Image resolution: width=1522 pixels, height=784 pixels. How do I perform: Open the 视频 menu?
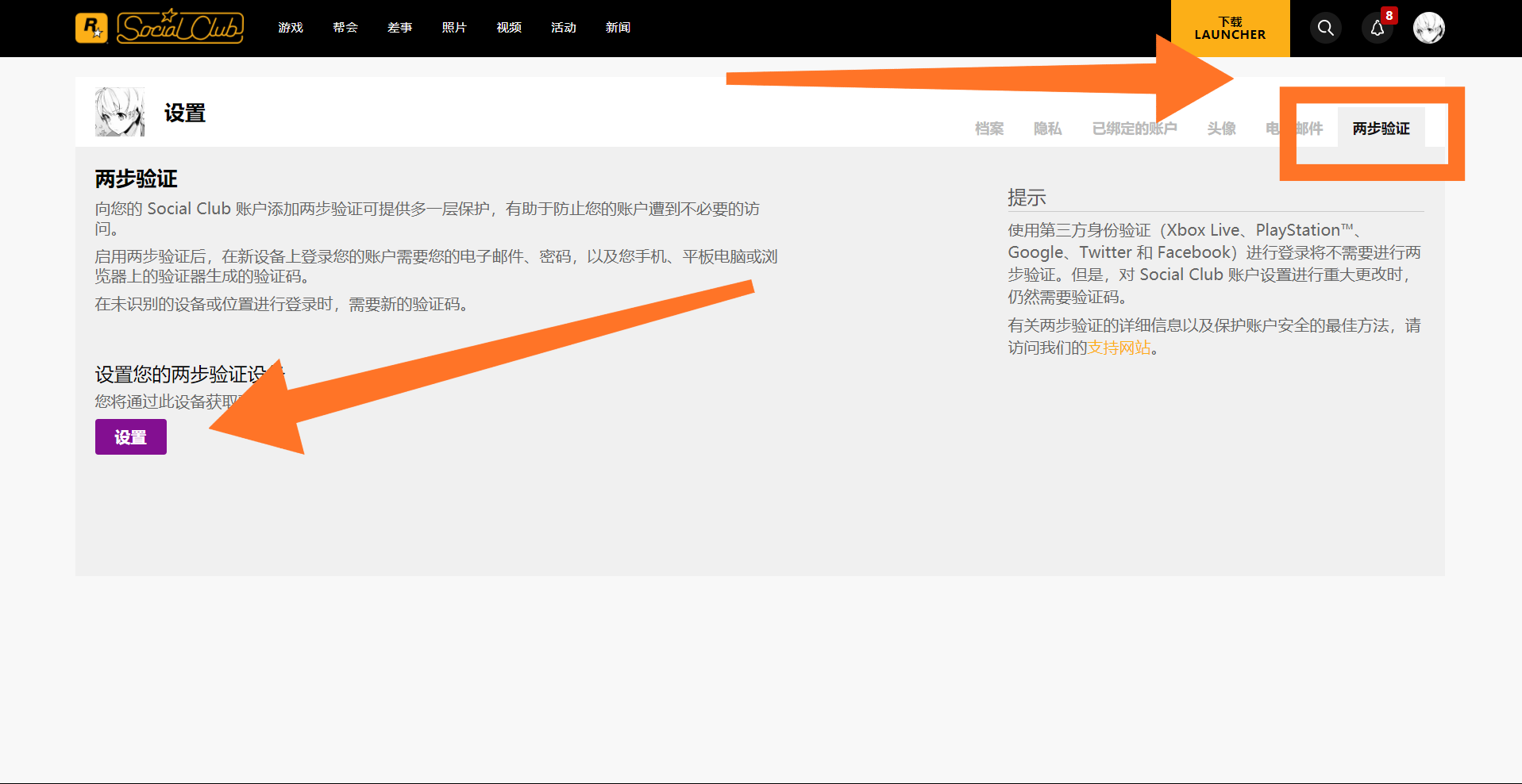509,28
